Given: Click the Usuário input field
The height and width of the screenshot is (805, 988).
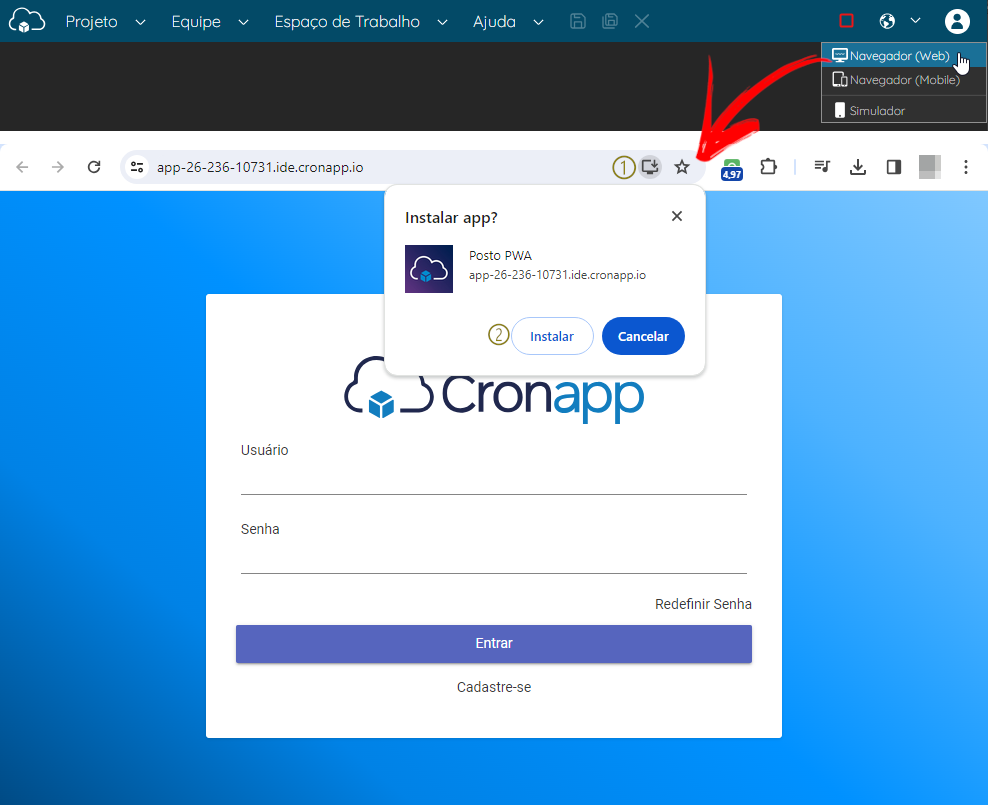Looking at the screenshot, I should (x=494, y=479).
